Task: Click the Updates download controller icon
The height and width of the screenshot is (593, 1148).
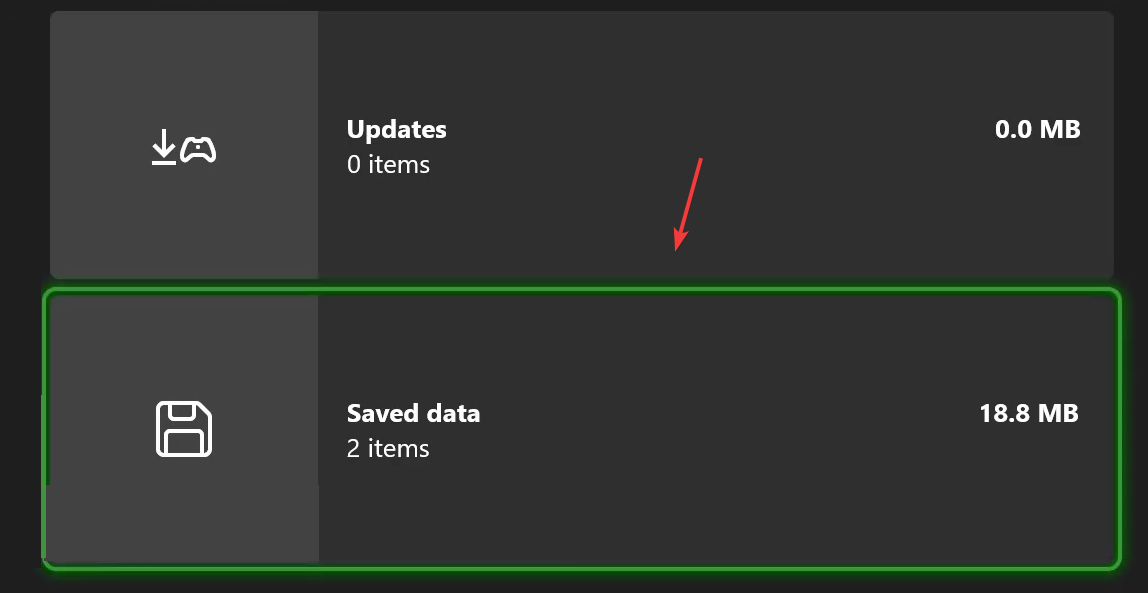Action: tap(184, 147)
